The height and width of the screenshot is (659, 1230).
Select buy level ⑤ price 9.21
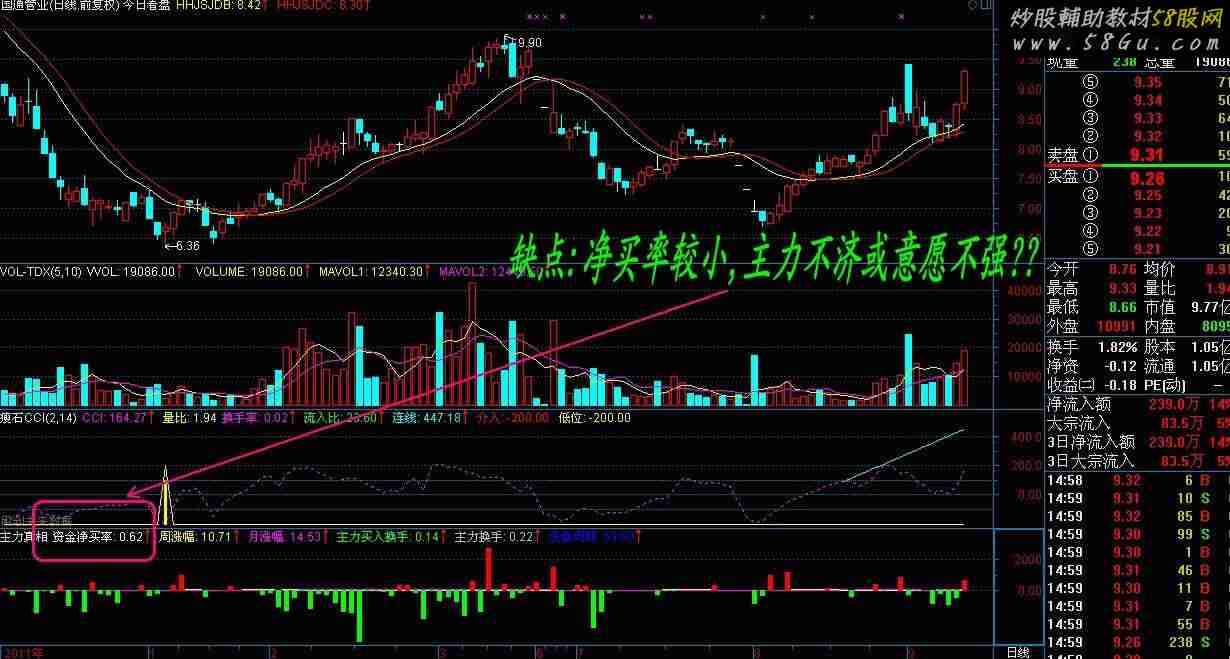click(x=1147, y=250)
